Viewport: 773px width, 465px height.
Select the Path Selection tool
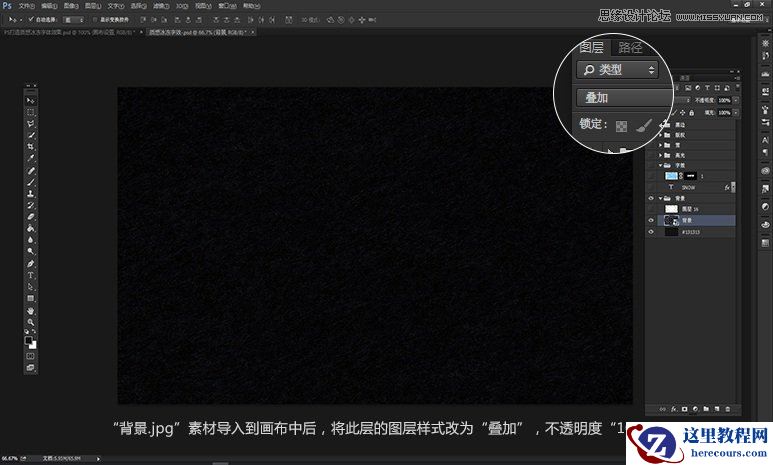31,286
